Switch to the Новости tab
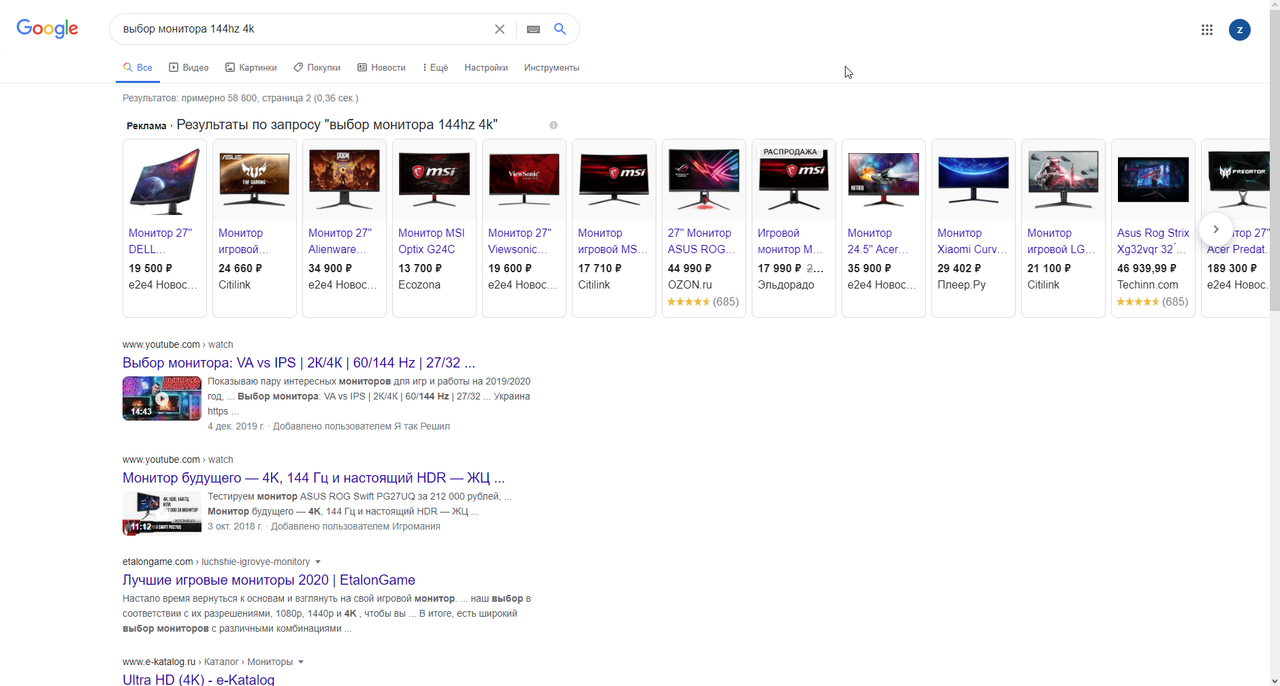1280x686 pixels. point(381,68)
